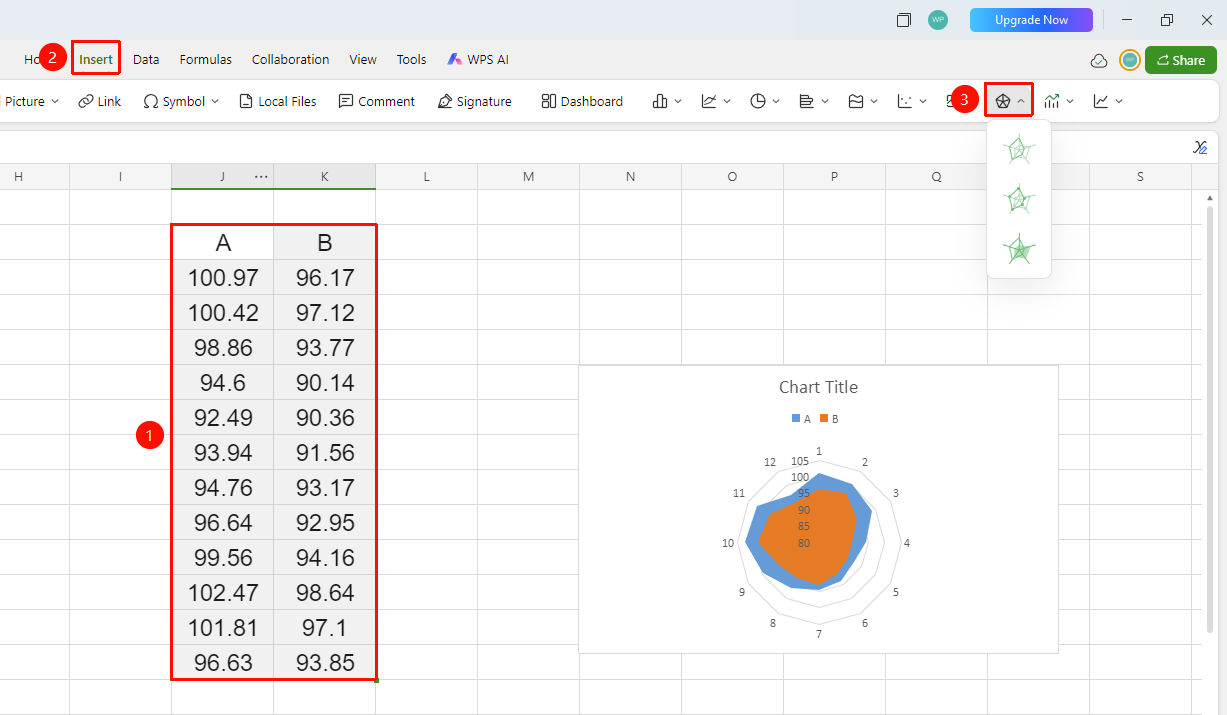This screenshot has width=1227, height=715.
Task: Select the line chart insert icon
Action: [709, 101]
